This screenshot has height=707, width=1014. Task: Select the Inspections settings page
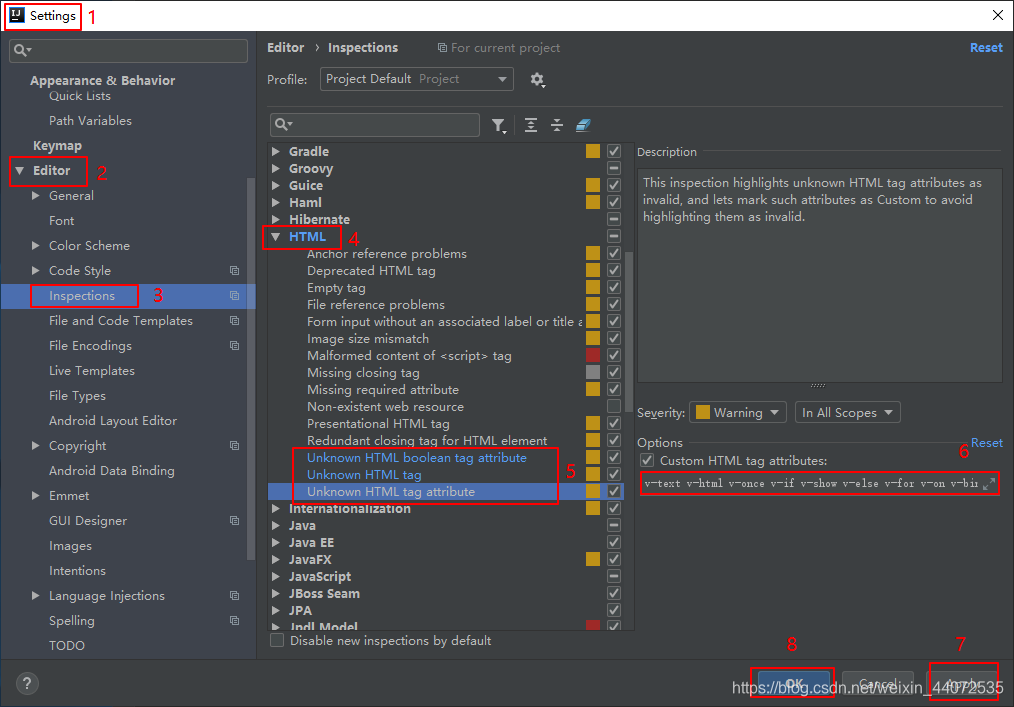[x=82, y=296]
